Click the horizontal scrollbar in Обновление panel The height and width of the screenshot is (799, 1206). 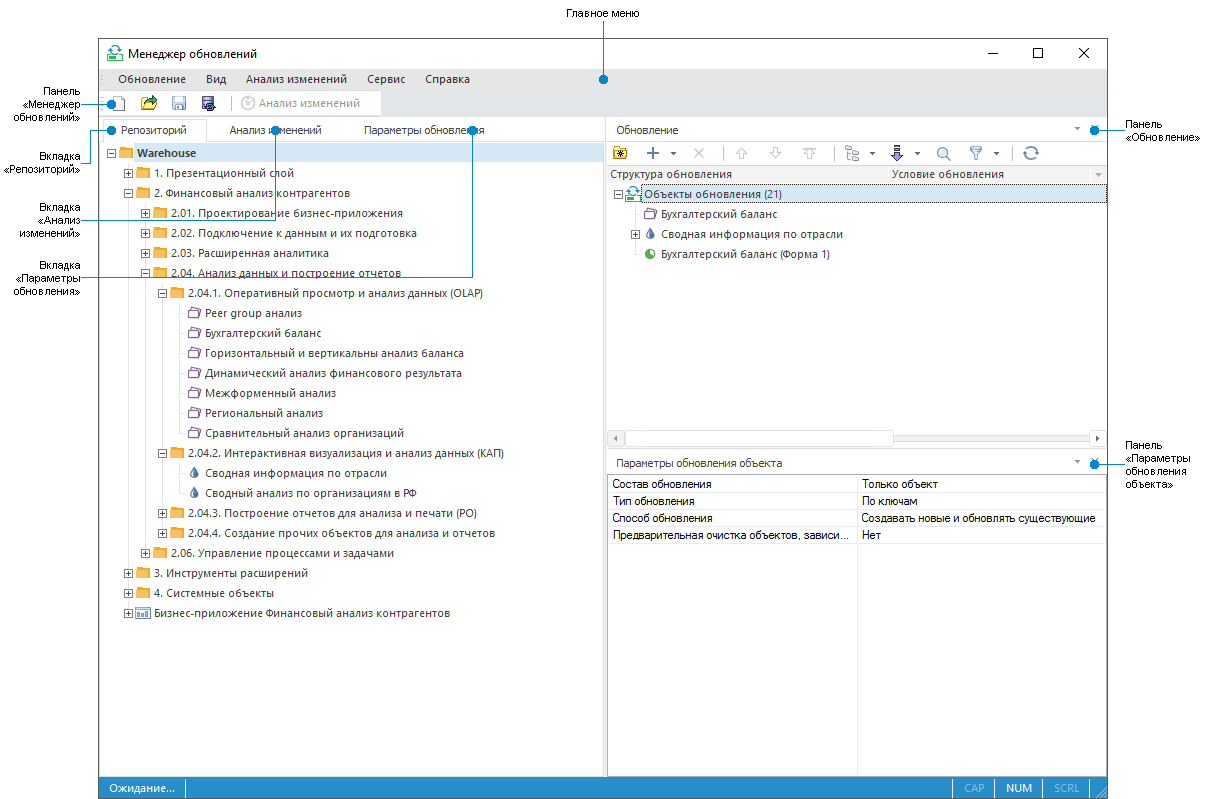(758, 438)
